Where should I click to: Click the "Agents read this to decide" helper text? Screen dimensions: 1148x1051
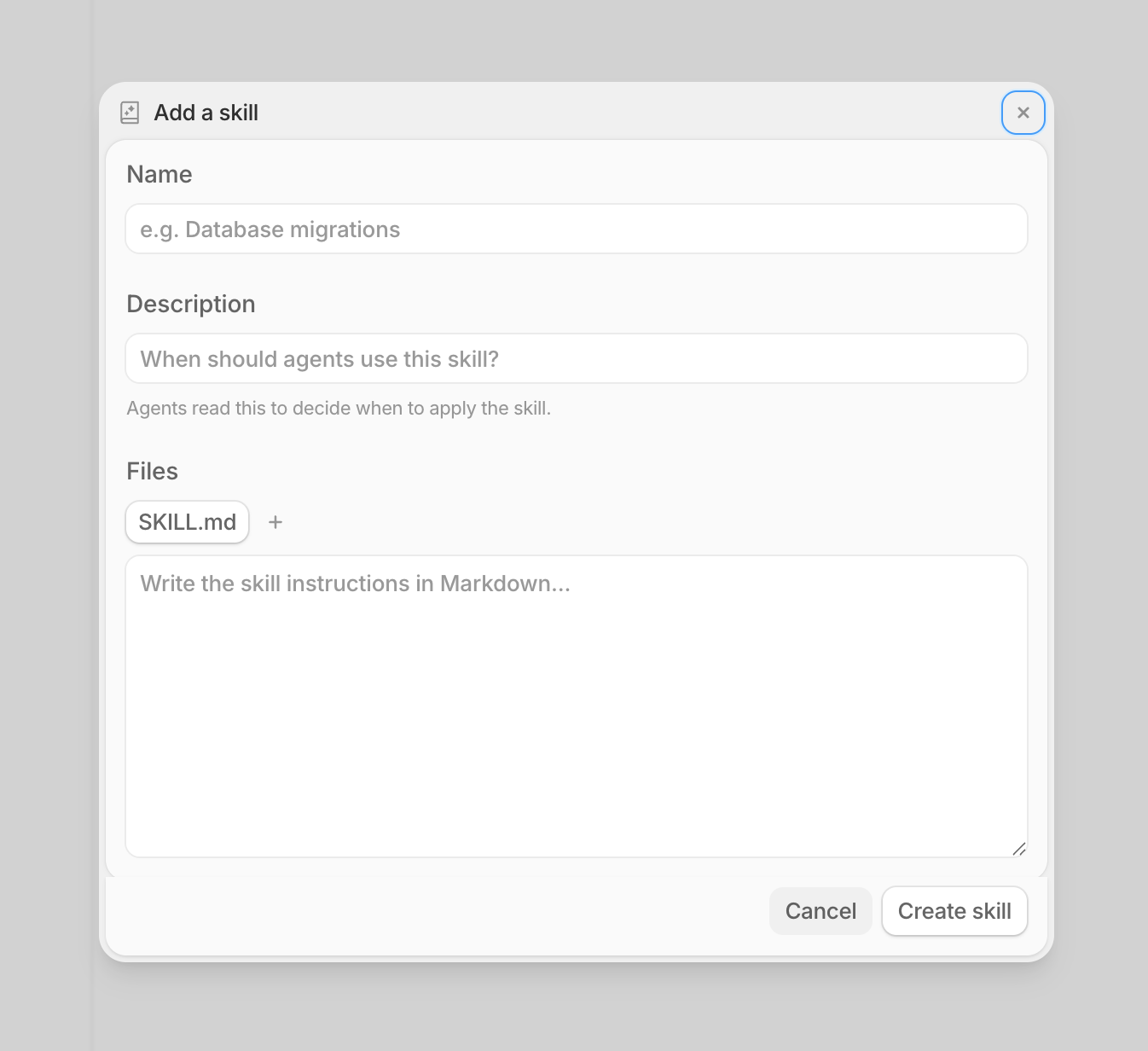point(339,408)
